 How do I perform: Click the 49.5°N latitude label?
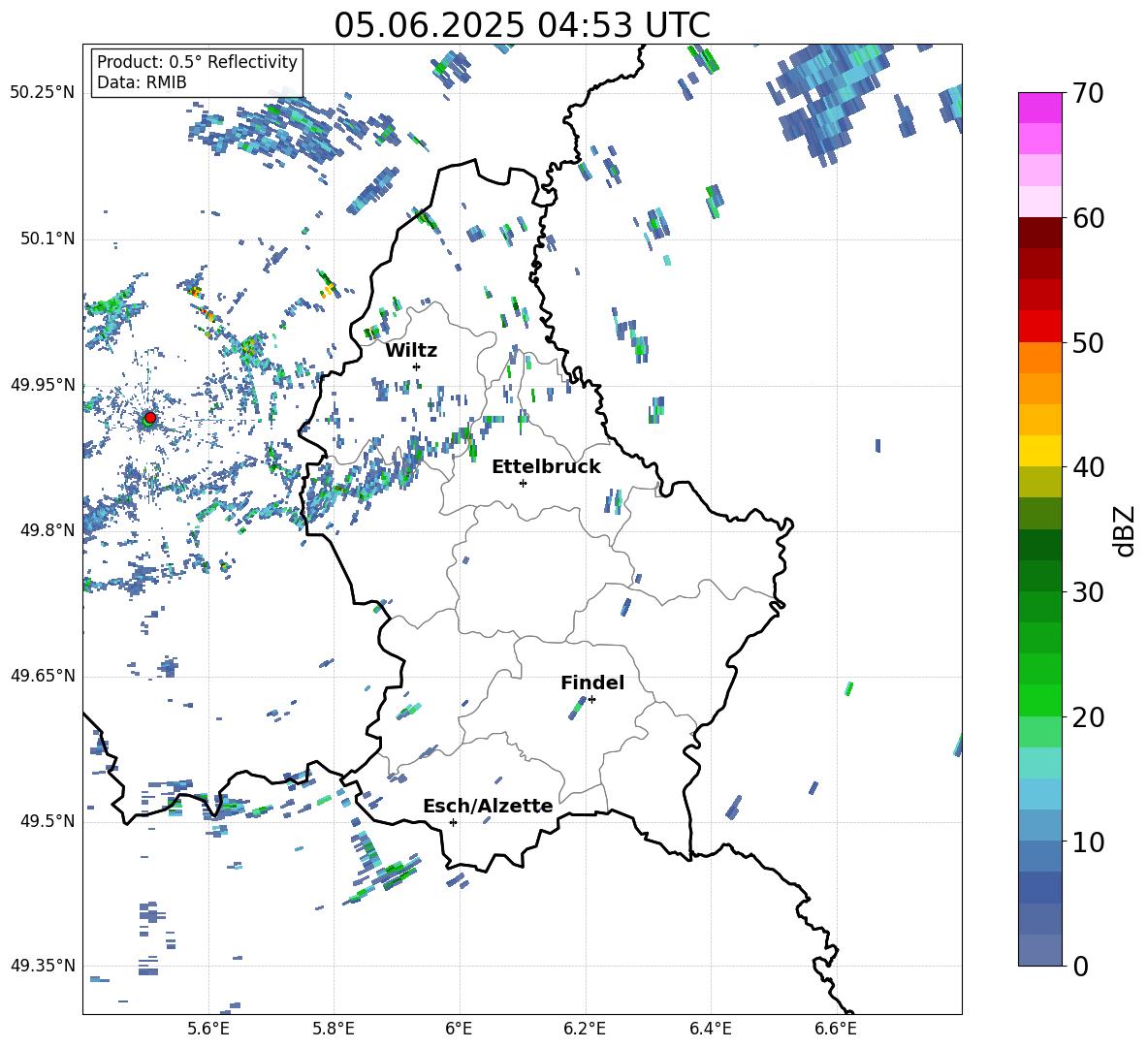click(47, 821)
